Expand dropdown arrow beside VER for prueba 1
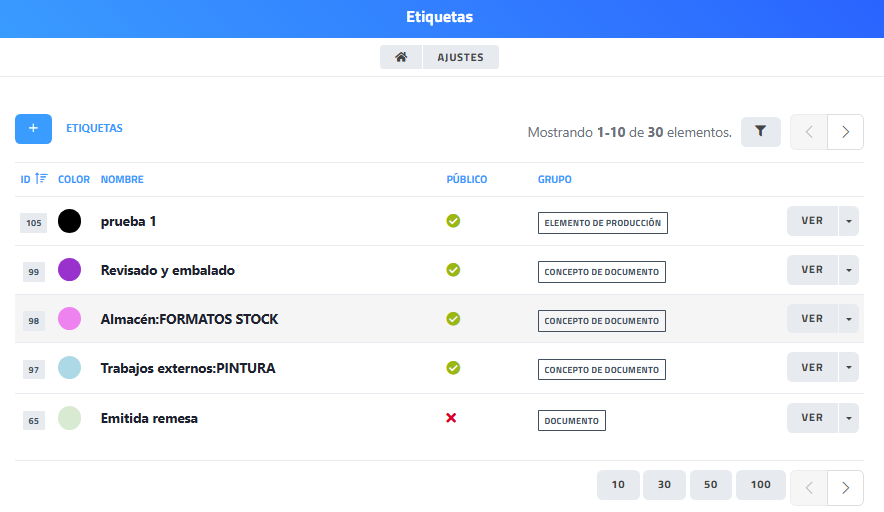884x512 pixels. [848, 221]
